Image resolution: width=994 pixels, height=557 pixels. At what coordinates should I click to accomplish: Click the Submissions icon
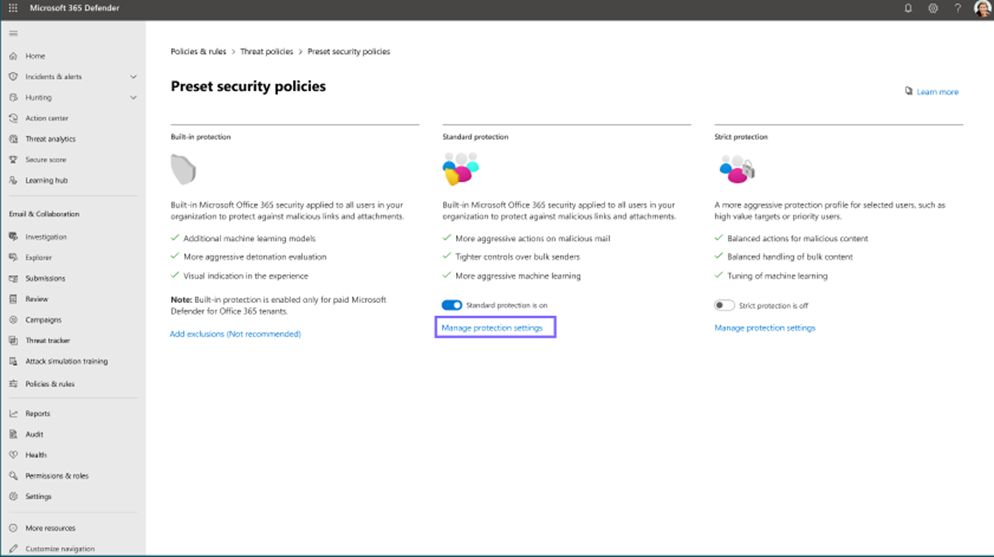pos(13,278)
